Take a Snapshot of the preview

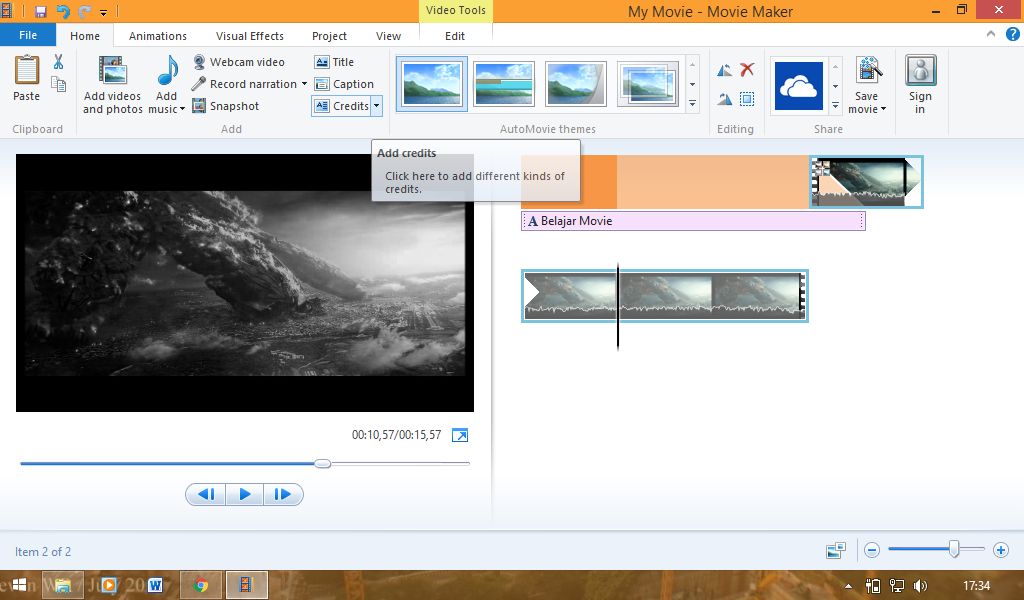coord(226,106)
